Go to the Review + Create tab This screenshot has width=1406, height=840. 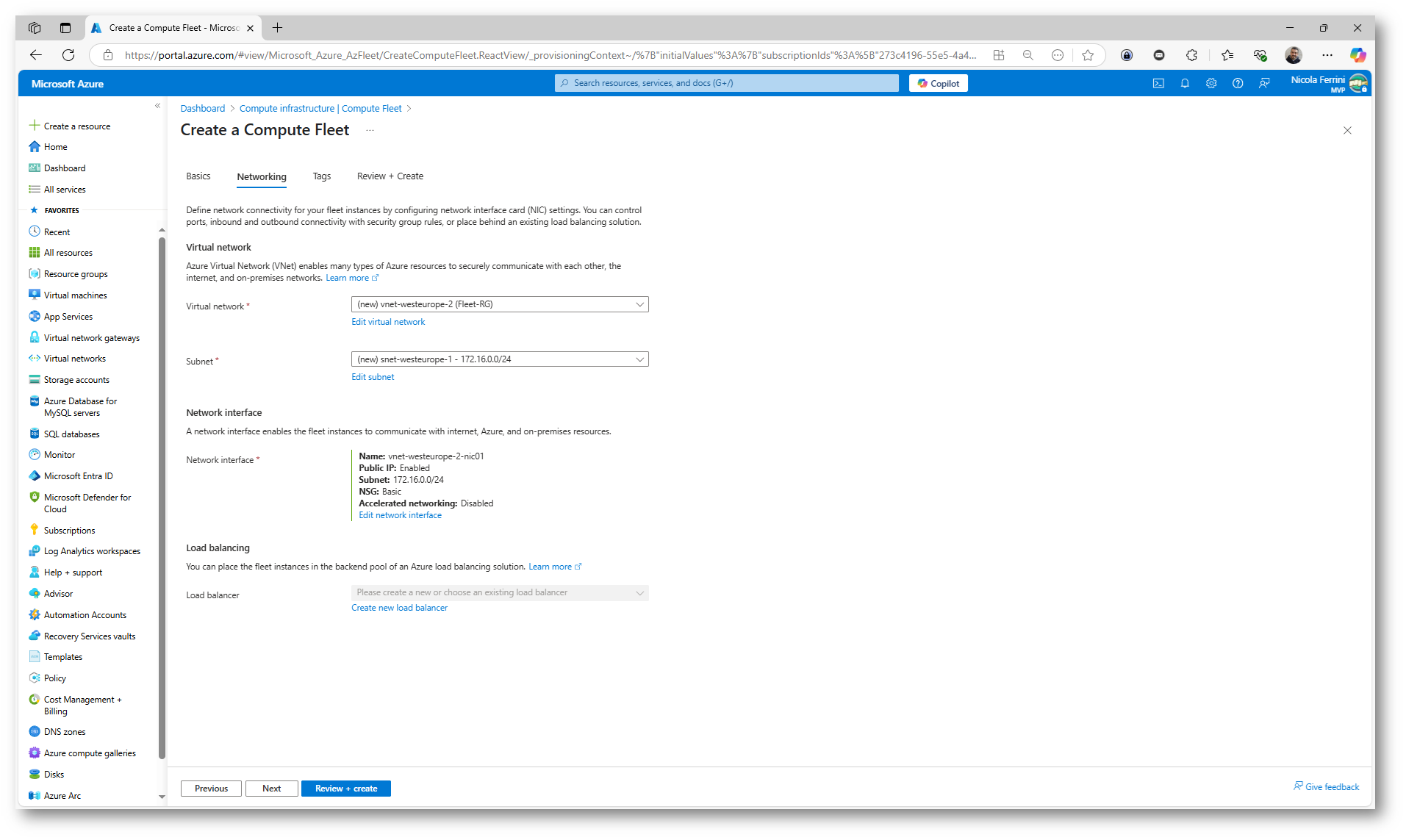click(390, 176)
